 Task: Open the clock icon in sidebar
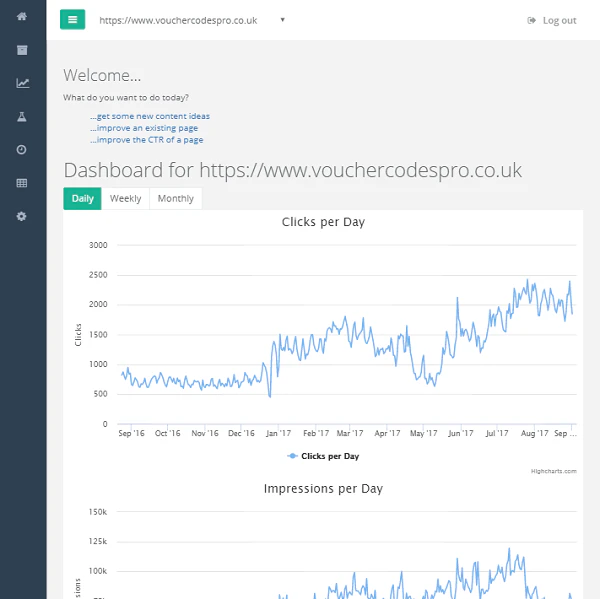pos(21,150)
